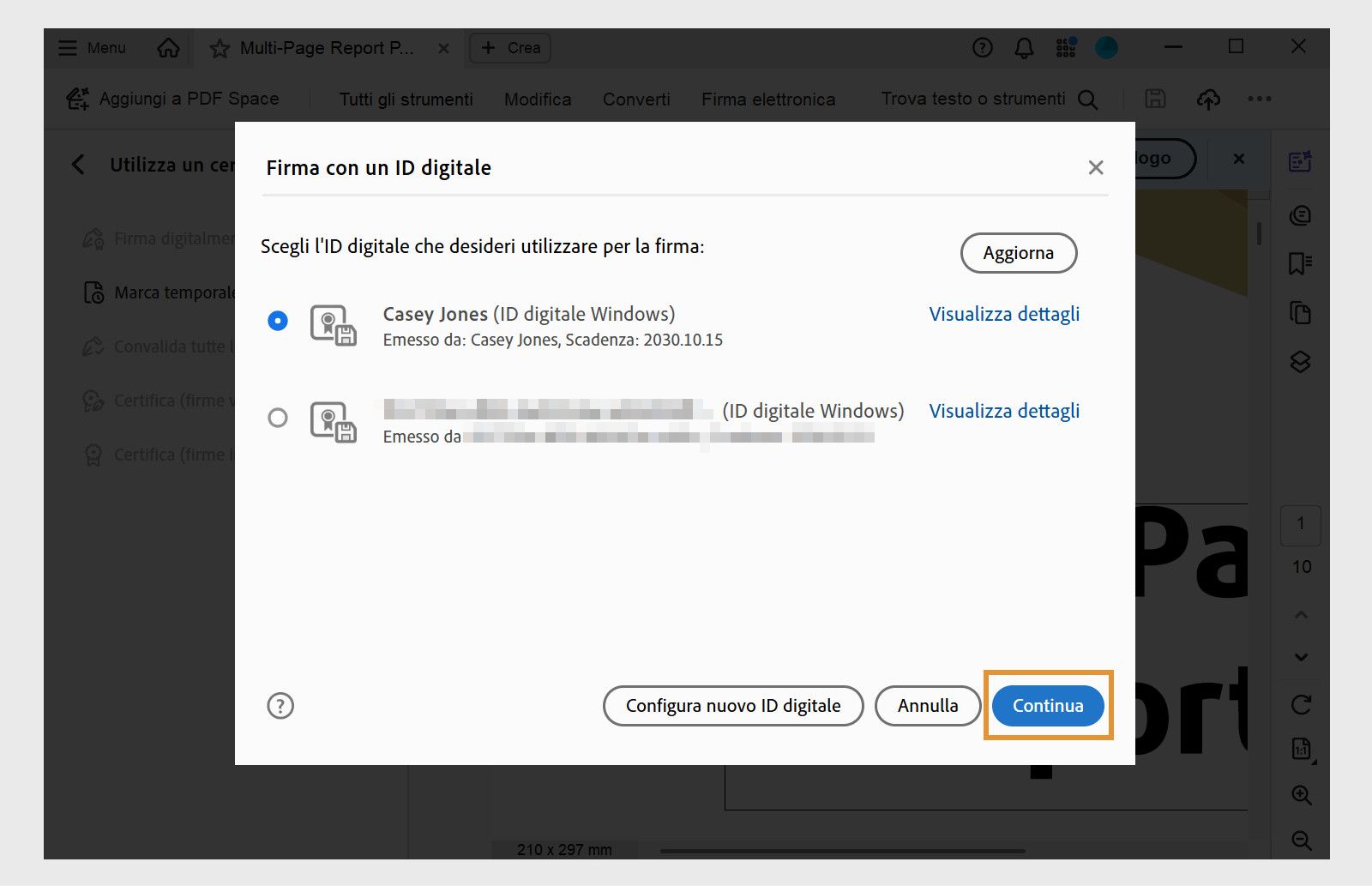Open Visualizza dettagli for Casey Jones
Image resolution: width=1372 pixels, height=886 pixels.
[1003, 314]
